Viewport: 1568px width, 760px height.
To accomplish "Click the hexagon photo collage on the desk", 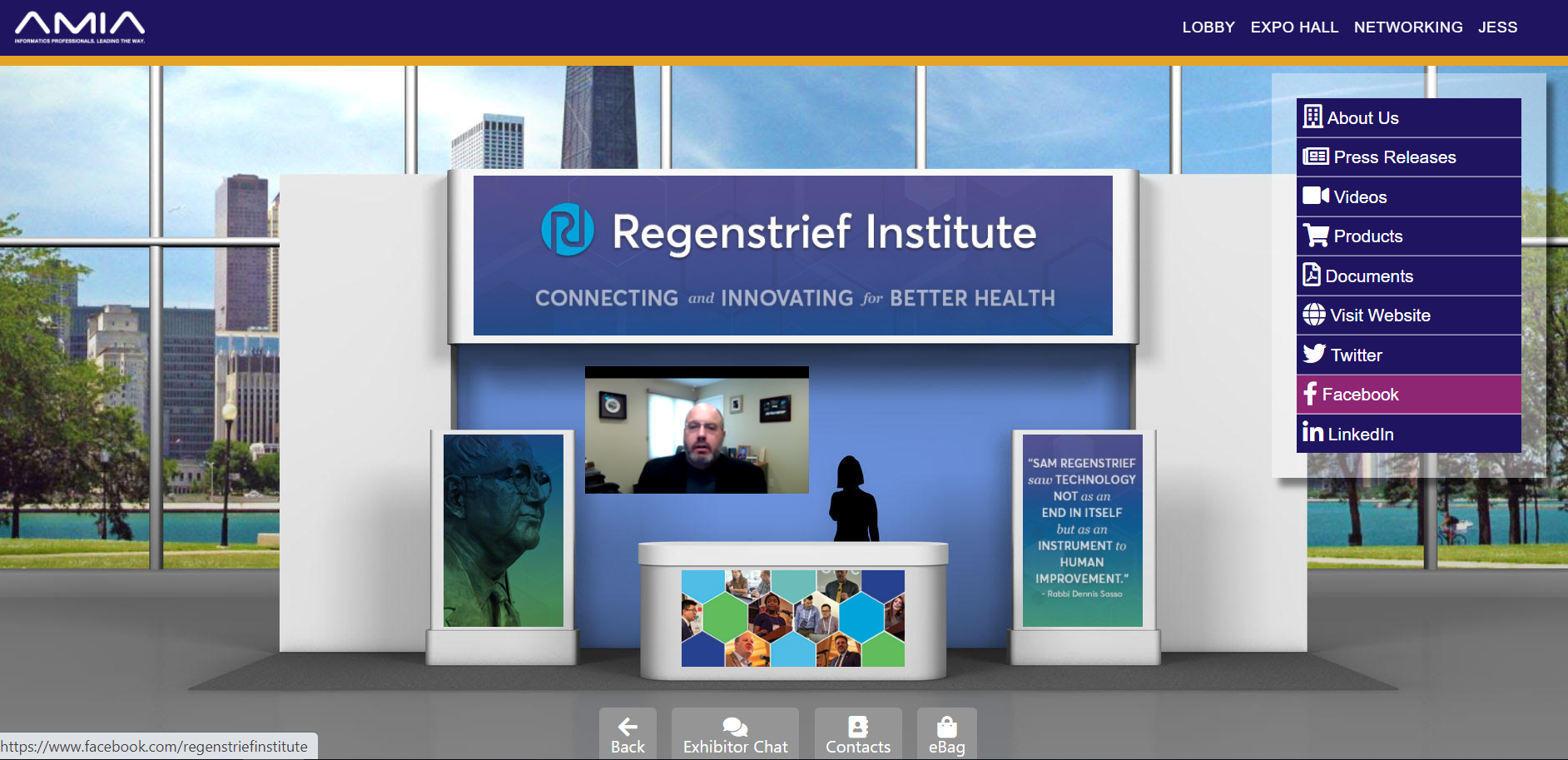I will (x=793, y=618).
